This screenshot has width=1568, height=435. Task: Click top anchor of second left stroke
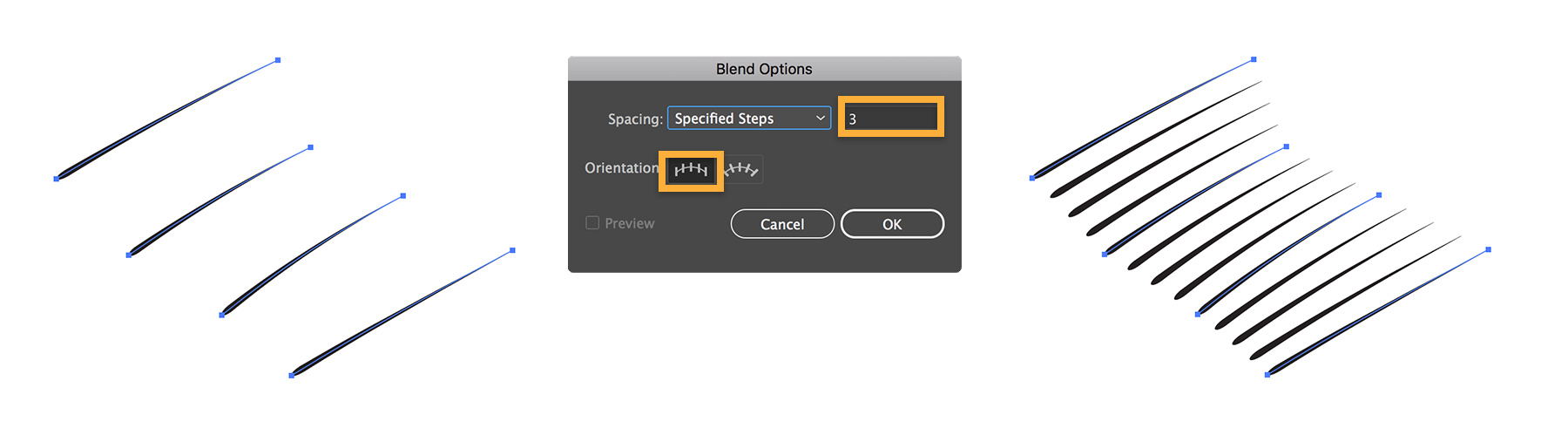(311, 147)
